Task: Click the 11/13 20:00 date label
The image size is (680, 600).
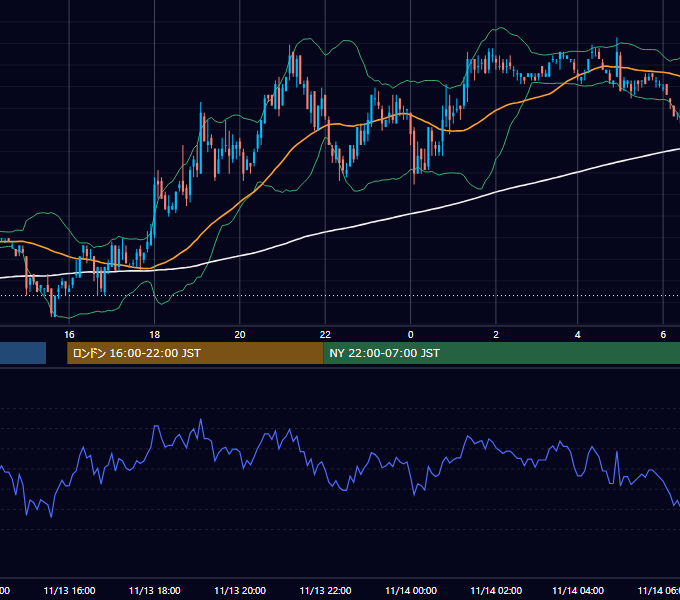Action: tap(240, 590)
